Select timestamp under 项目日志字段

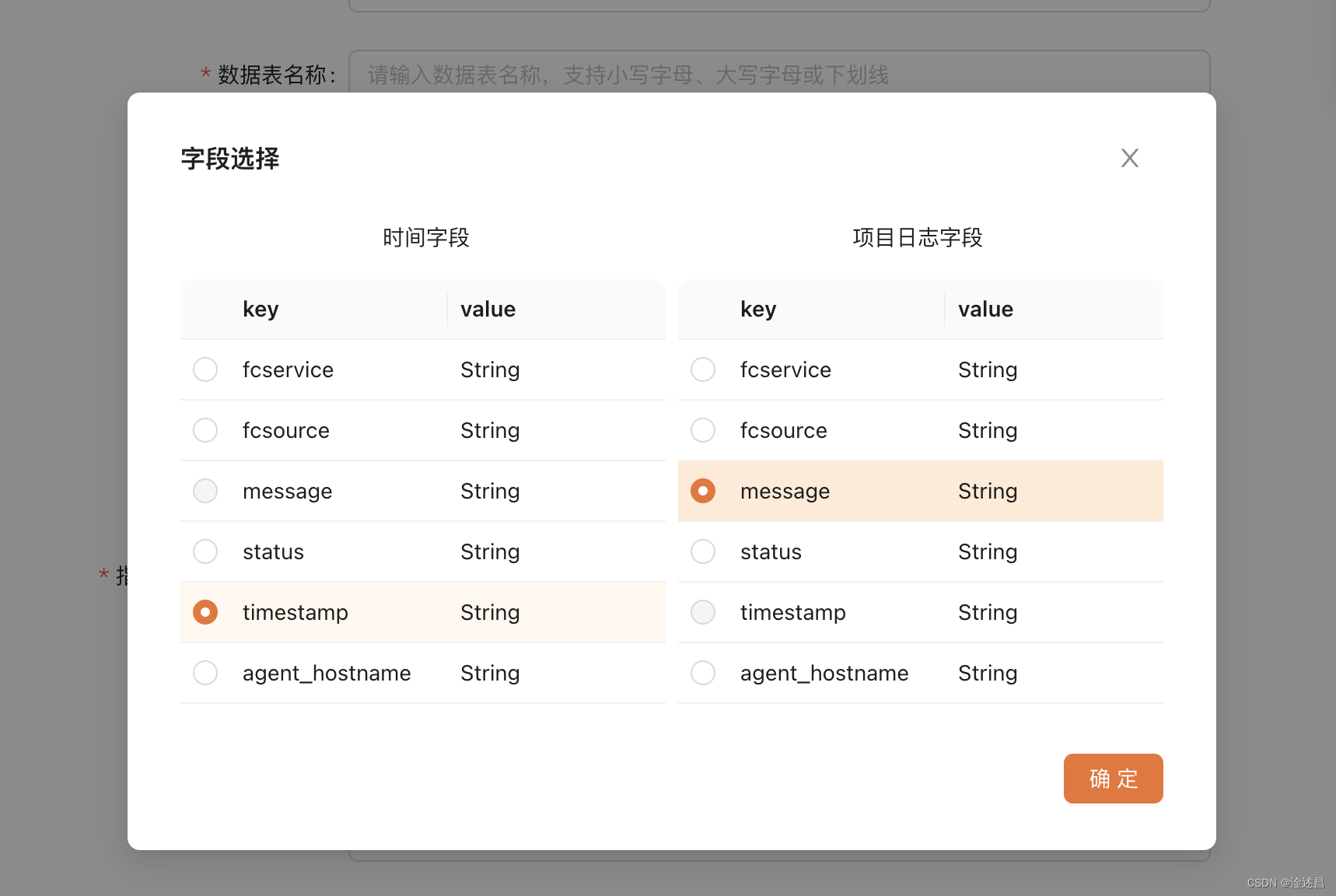tap(702, 612)
